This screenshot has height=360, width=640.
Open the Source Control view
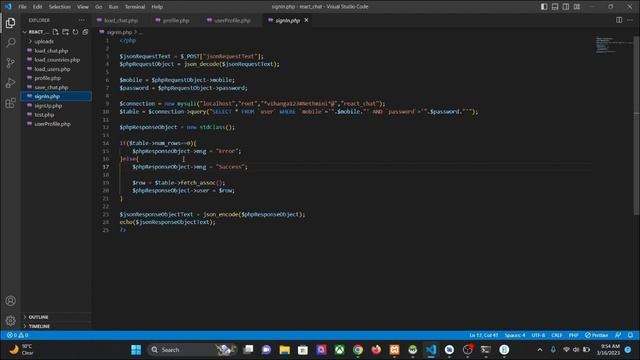[11, 62]
